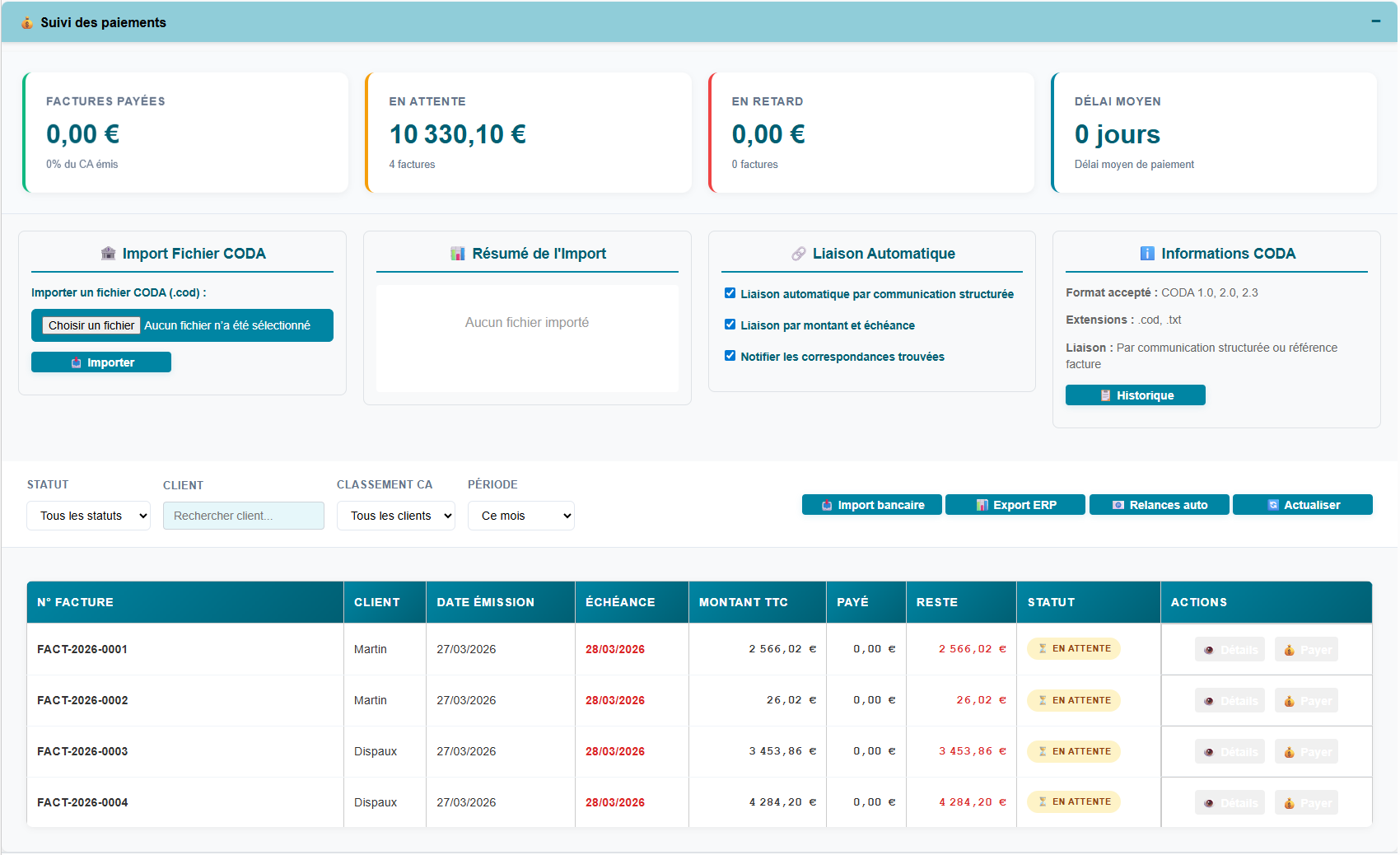Click the money bag icon beside Suivi des paiements
The height and width of the screenshot is (855, 1400).
[27, 22]
